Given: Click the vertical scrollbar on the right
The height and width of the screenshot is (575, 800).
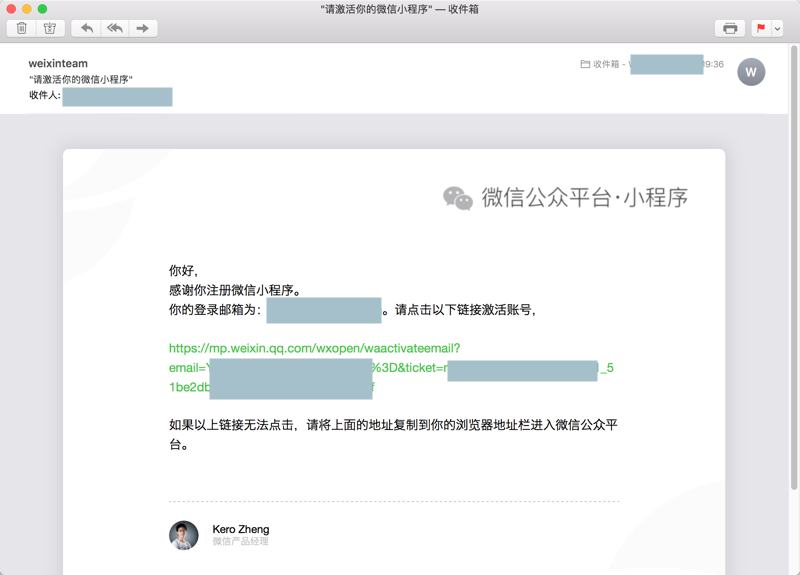Looking at the screenshot, I should pos(794,268).
